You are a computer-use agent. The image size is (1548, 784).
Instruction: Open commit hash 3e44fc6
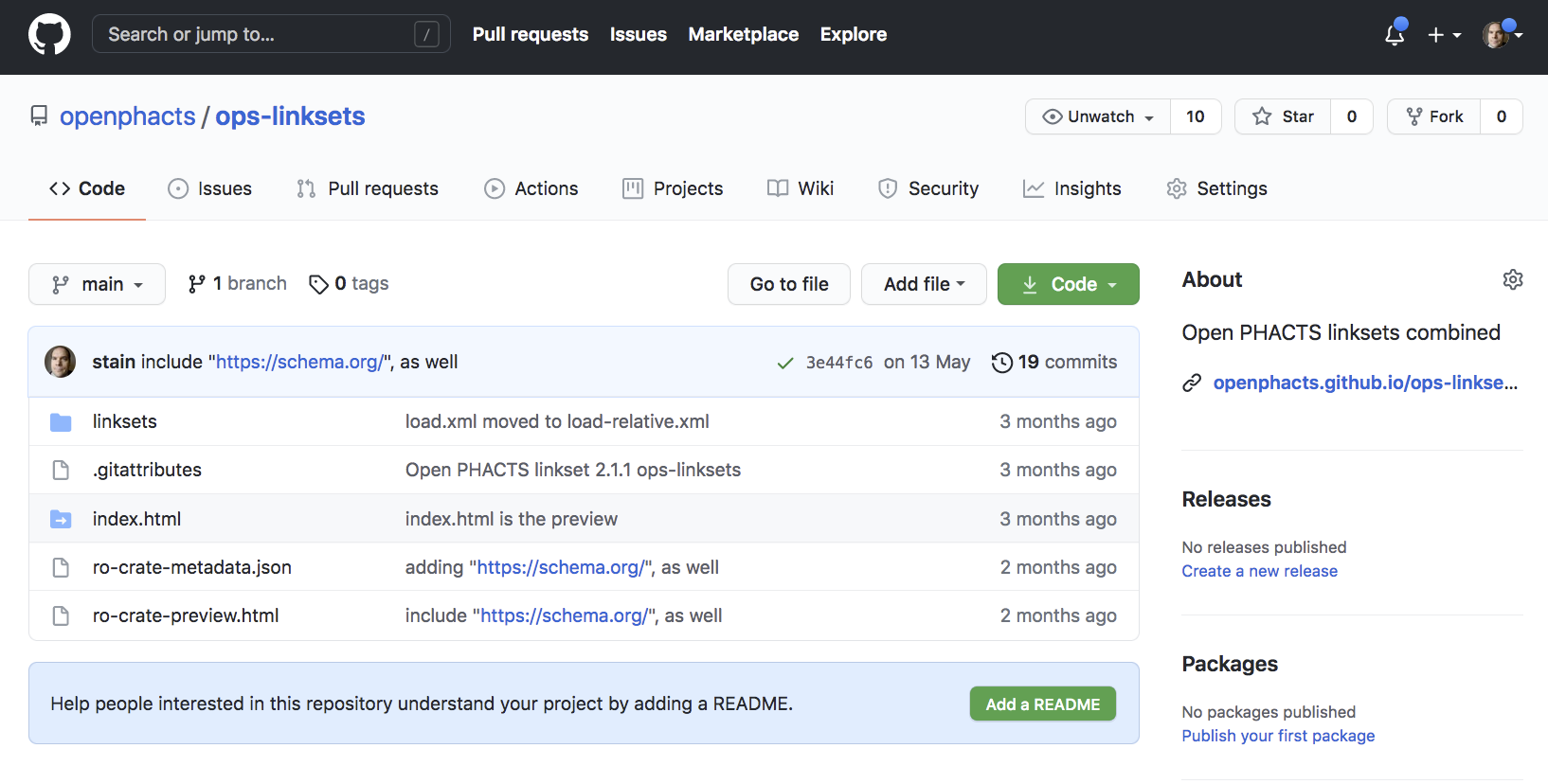click(839, 363)
